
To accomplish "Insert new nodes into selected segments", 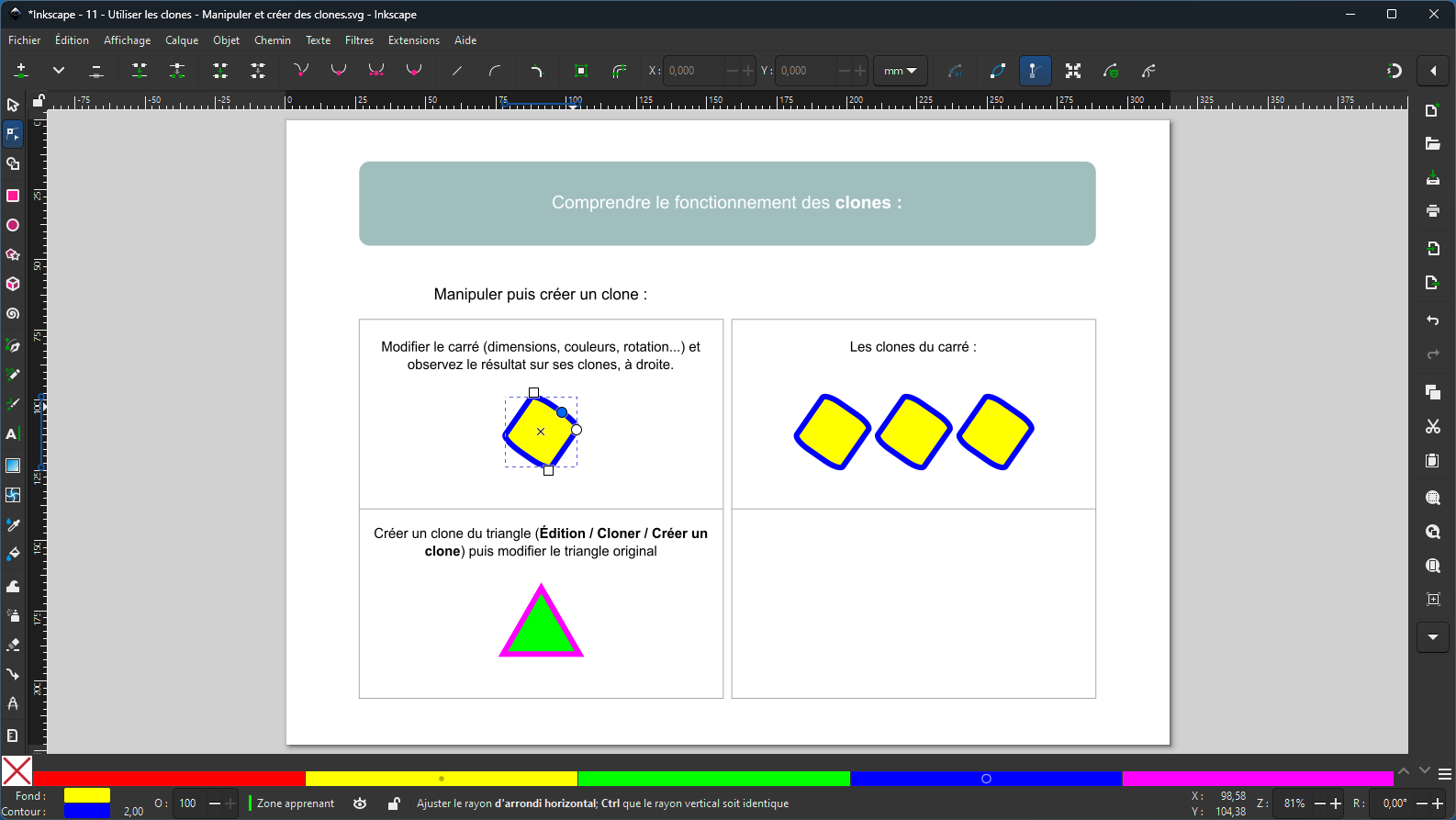I will (21, 71).
